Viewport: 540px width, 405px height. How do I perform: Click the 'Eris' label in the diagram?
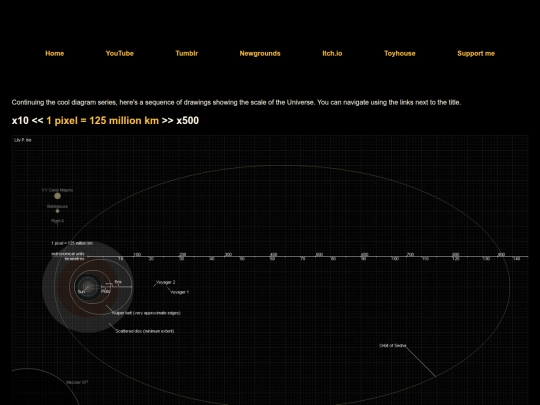pos(118,282)
